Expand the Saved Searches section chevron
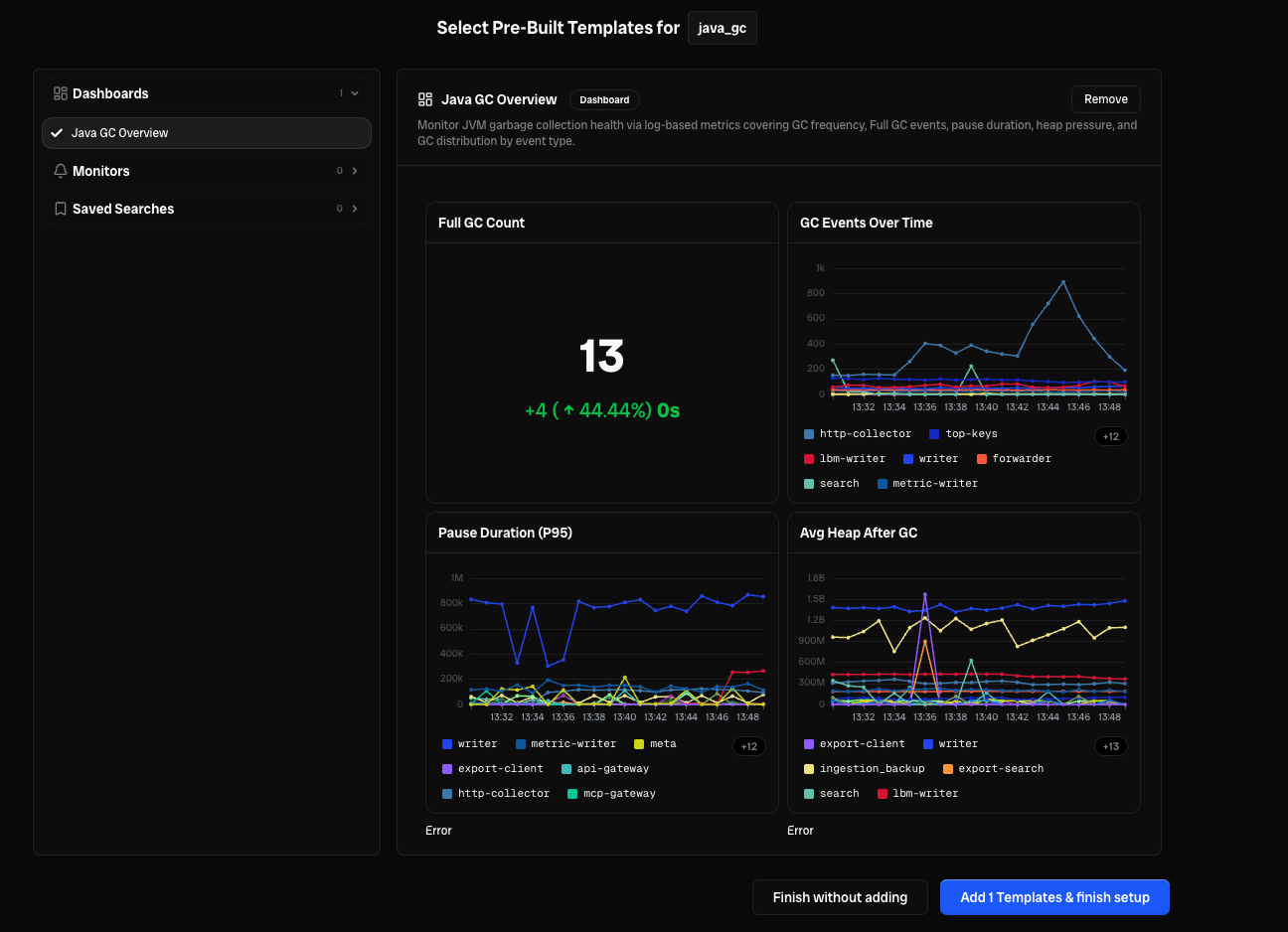Viewport: 1288px width, 932px height. click(x=355, y=209)
